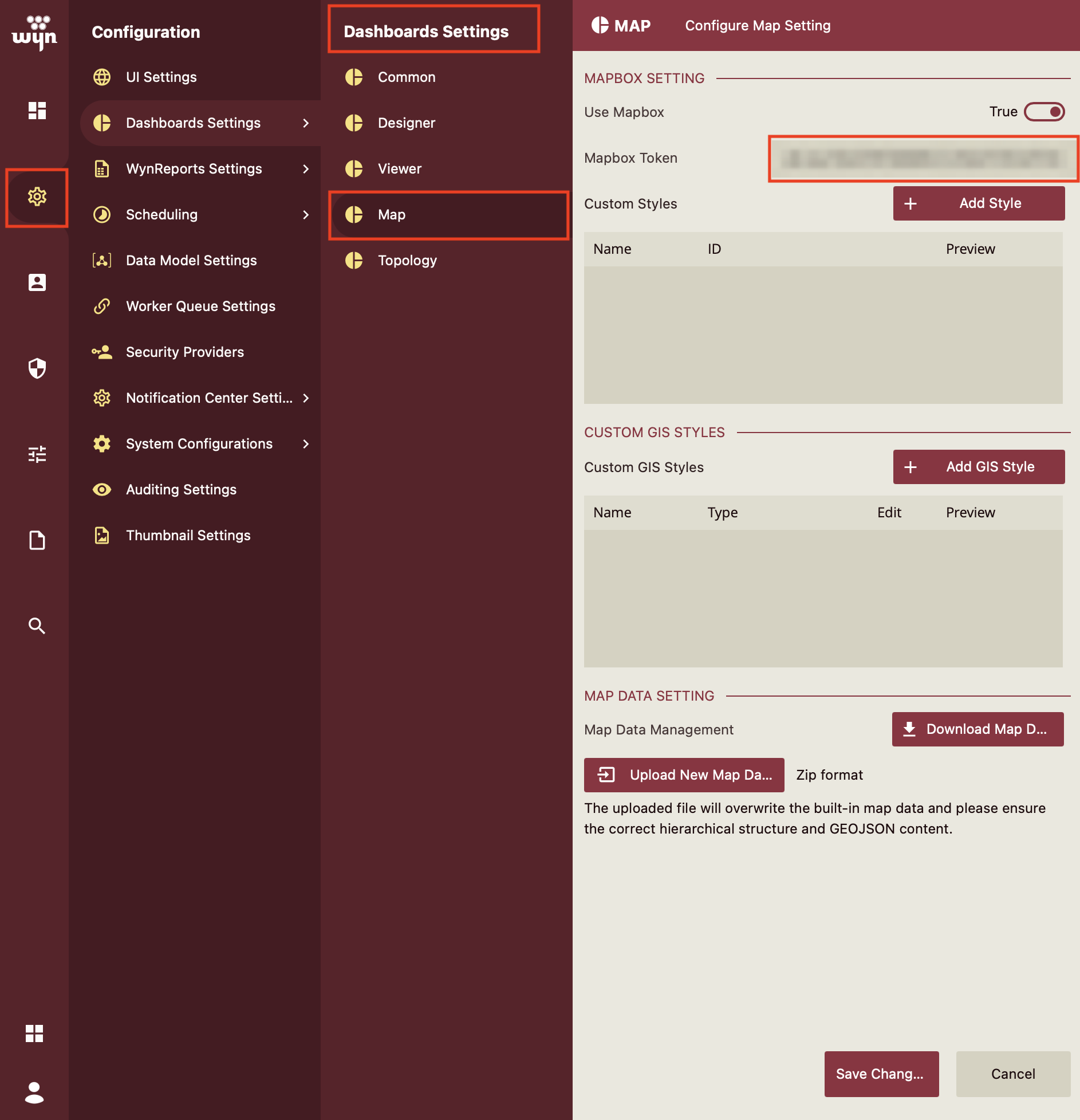
Task: Select Topology under Dashboards Settings
Action: pyautogui.click(x=407, y=261)
